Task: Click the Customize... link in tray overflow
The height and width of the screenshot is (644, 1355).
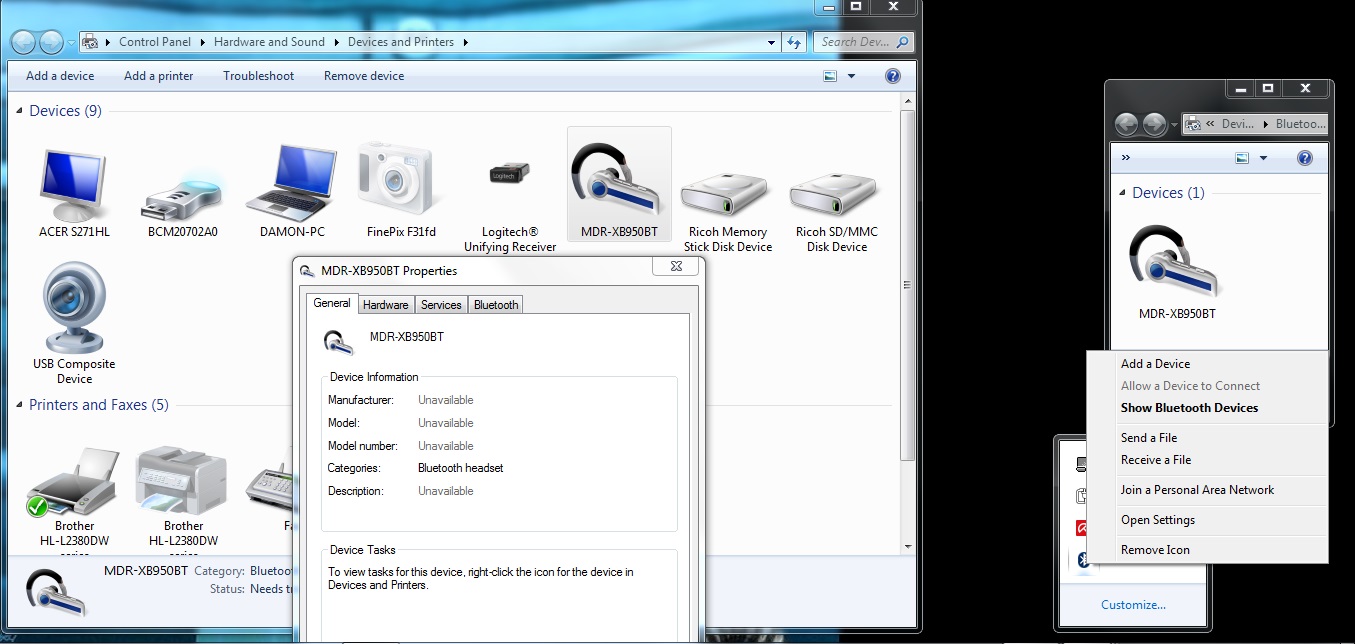Action: click(x=1133, y=605)
